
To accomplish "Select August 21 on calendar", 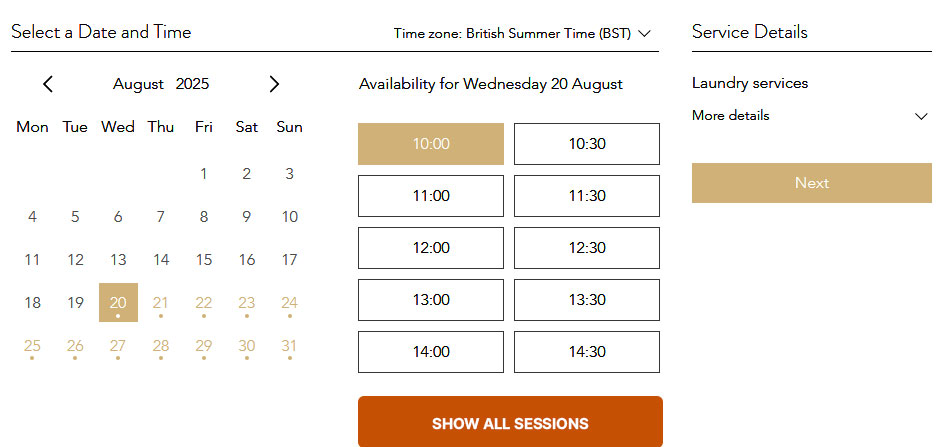I will [161, 303].
